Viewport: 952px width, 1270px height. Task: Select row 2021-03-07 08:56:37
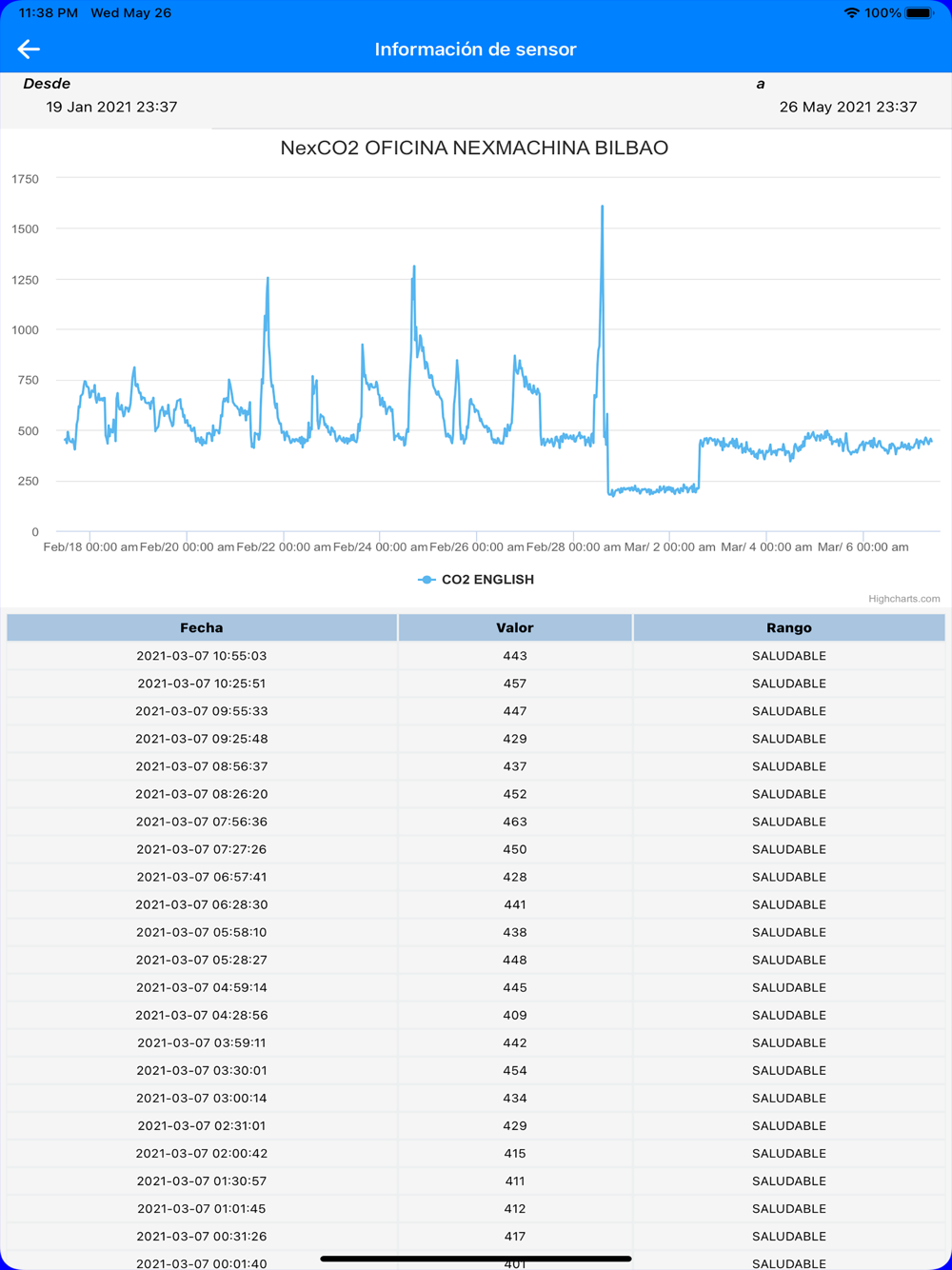tap(476, 766)
